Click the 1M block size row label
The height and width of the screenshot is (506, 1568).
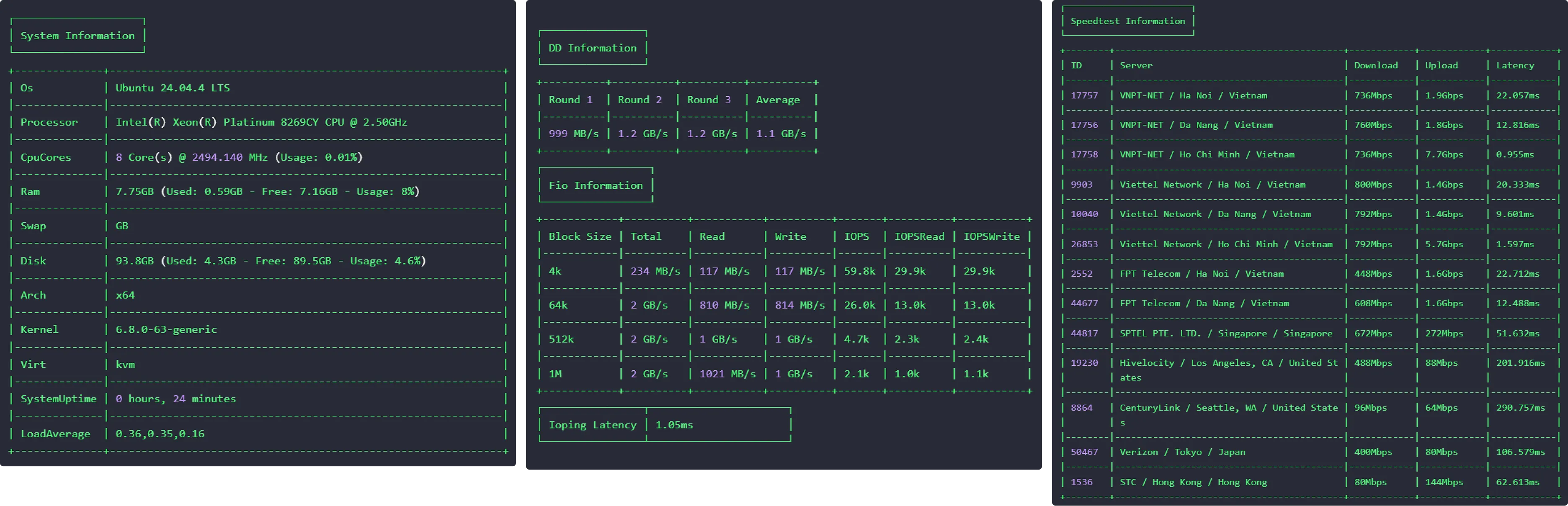pos(555,374)
